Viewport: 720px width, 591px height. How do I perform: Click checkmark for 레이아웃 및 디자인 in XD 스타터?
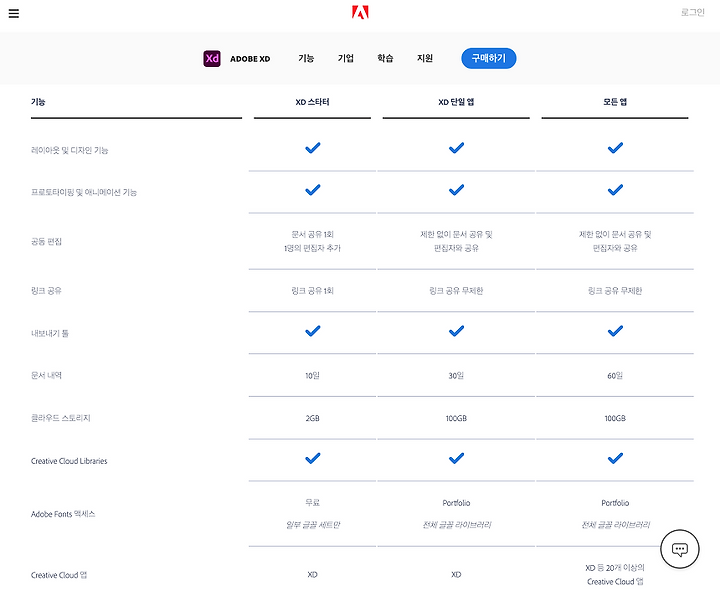(x=313, y=148)
